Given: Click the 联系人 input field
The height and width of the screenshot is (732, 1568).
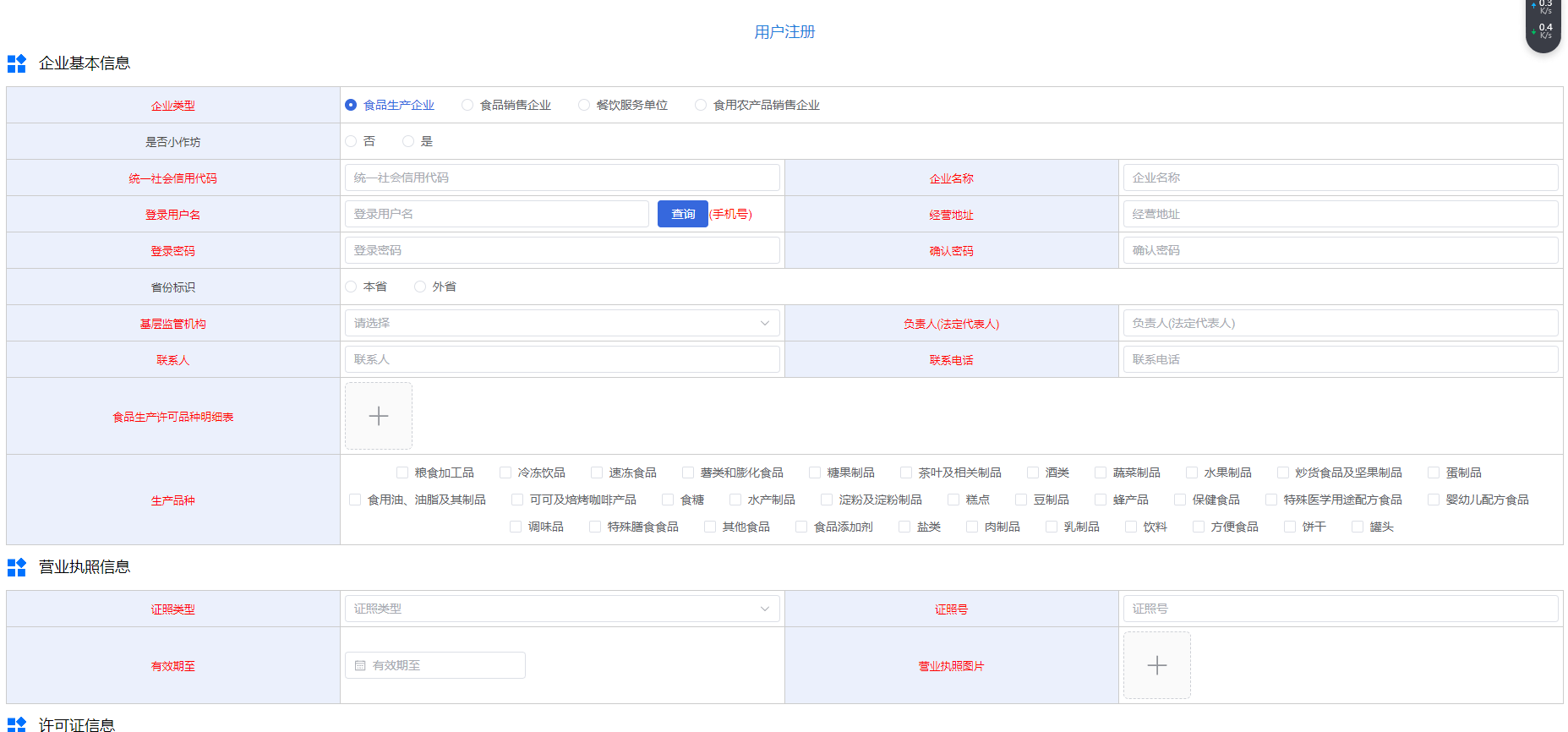Looking at the screenshot, I should (x=562, y=359).
